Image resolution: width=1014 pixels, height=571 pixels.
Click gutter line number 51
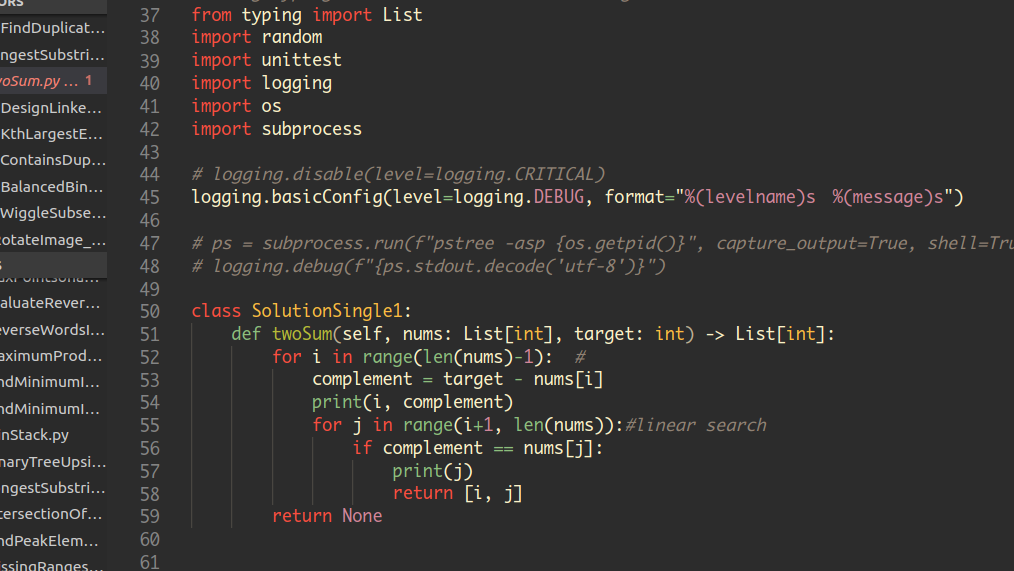tap(150, 334)
